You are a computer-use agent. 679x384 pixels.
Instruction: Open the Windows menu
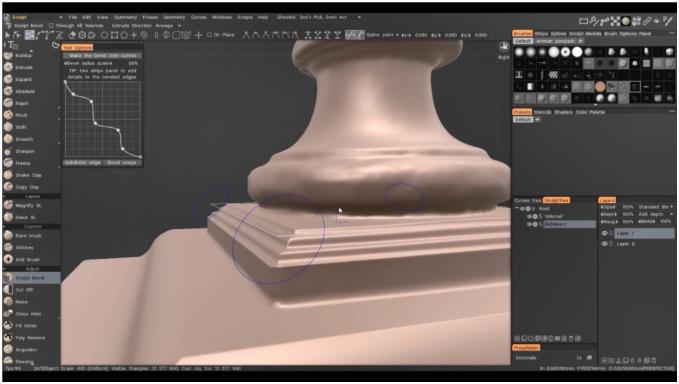point(222,17)
